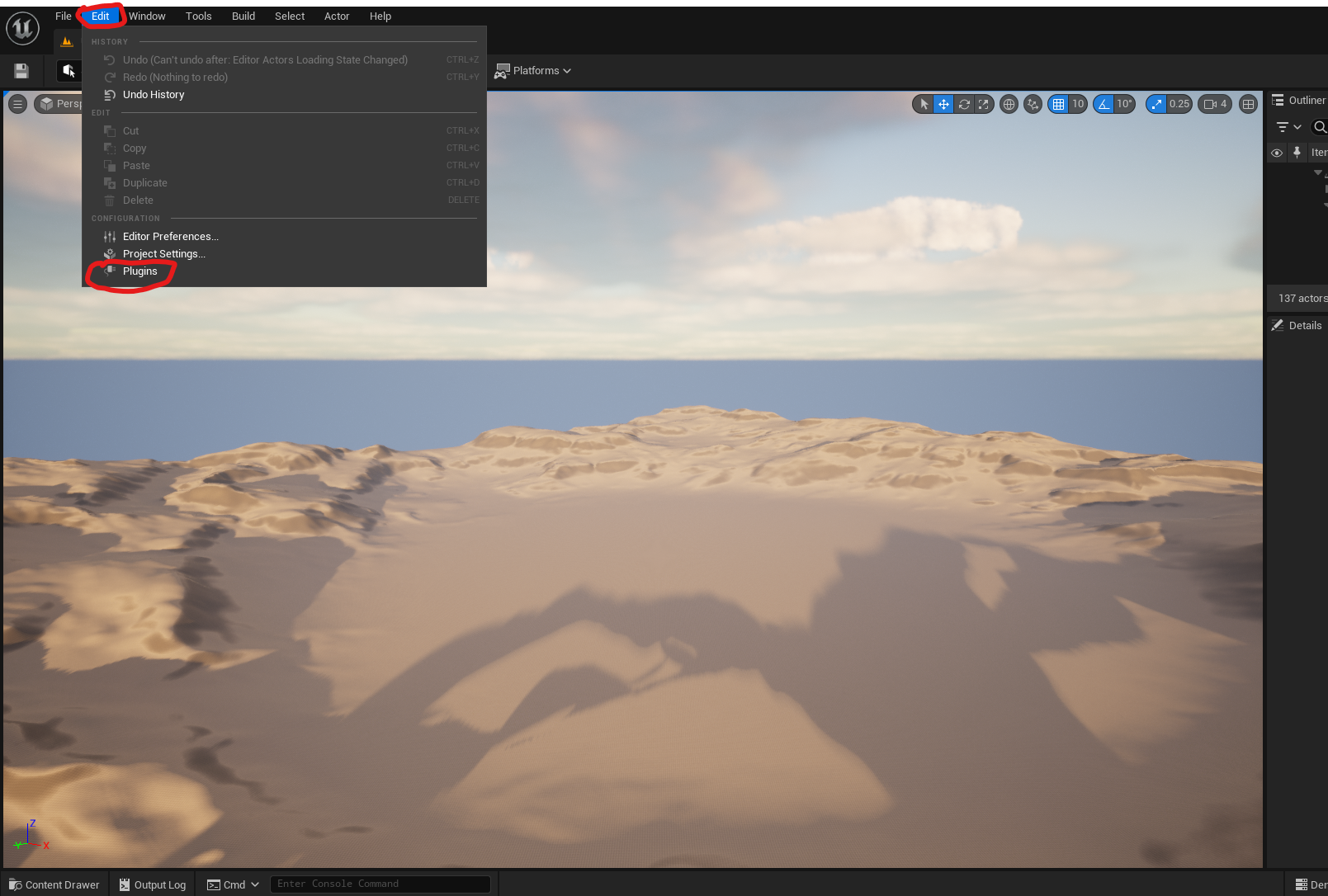The image size is (1328, 896).
Task: Toggle scale snapping in the viewport
Action: [1156, 104]
